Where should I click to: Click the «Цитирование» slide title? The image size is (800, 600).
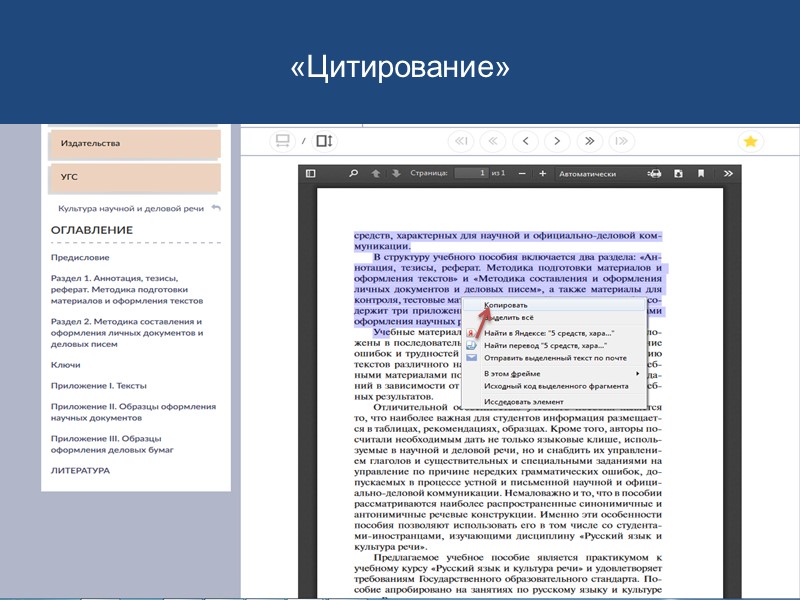pos(400,66)
